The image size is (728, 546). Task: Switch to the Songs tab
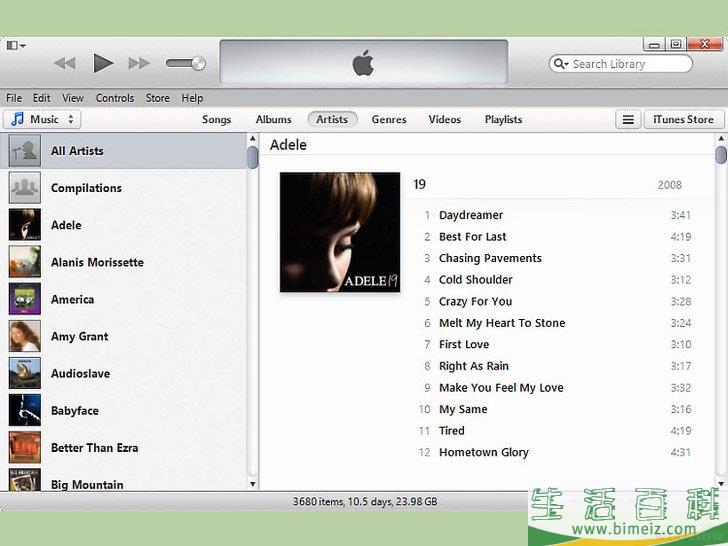[216, 119]
